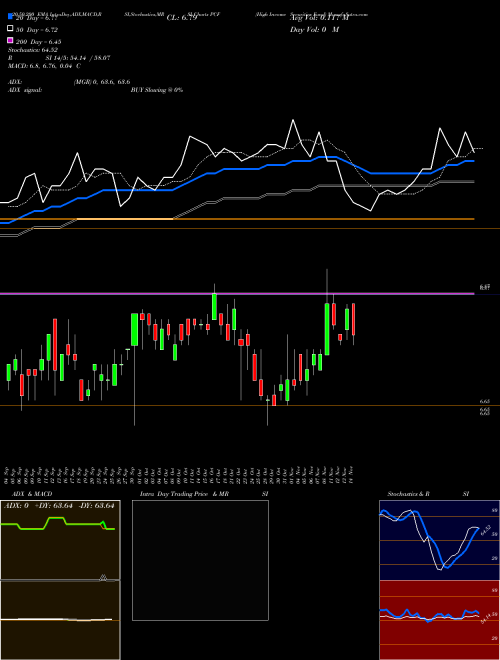Click the 'CL: 6.79' closing price
The height and width of the screenshot is (660, 500).
(182, 18)
